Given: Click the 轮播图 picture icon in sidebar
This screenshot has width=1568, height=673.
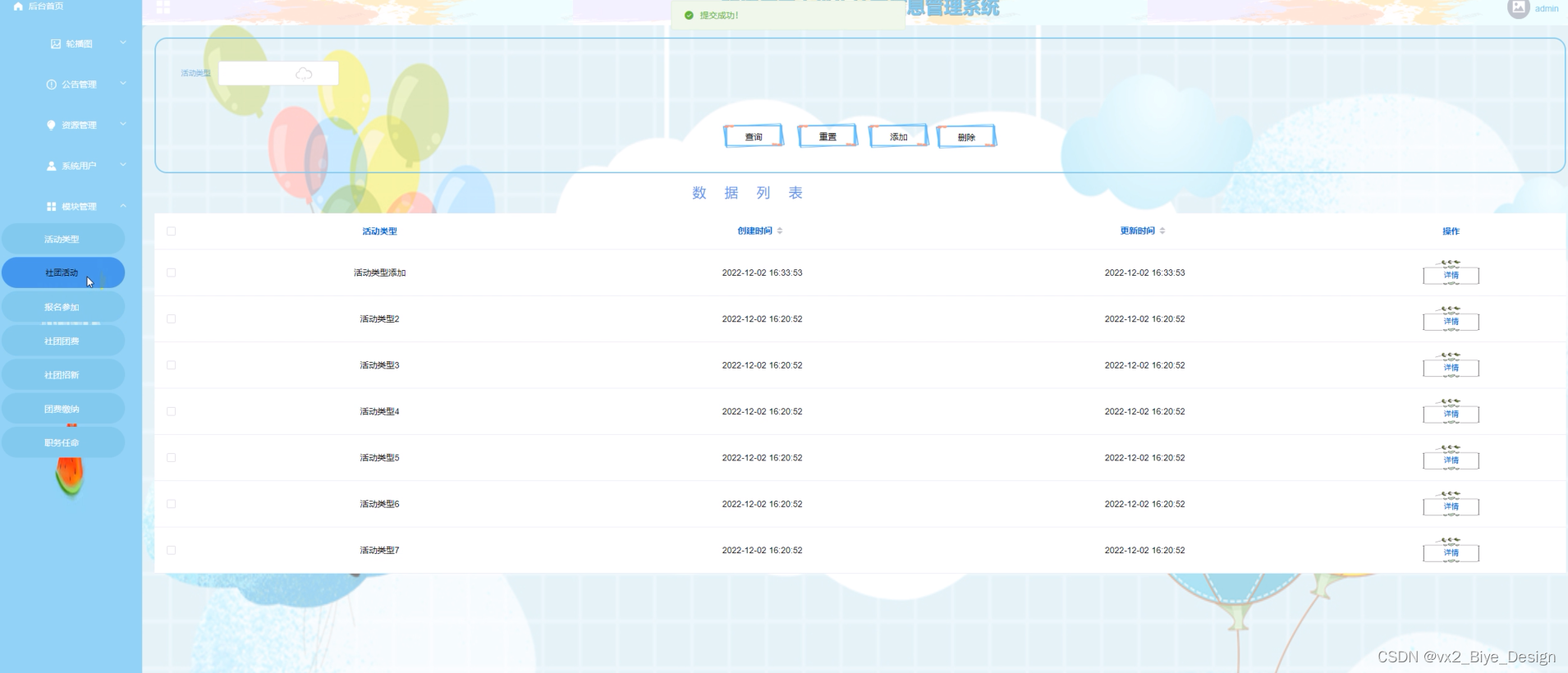Looking at the screenshot, I should click(56, 43).
